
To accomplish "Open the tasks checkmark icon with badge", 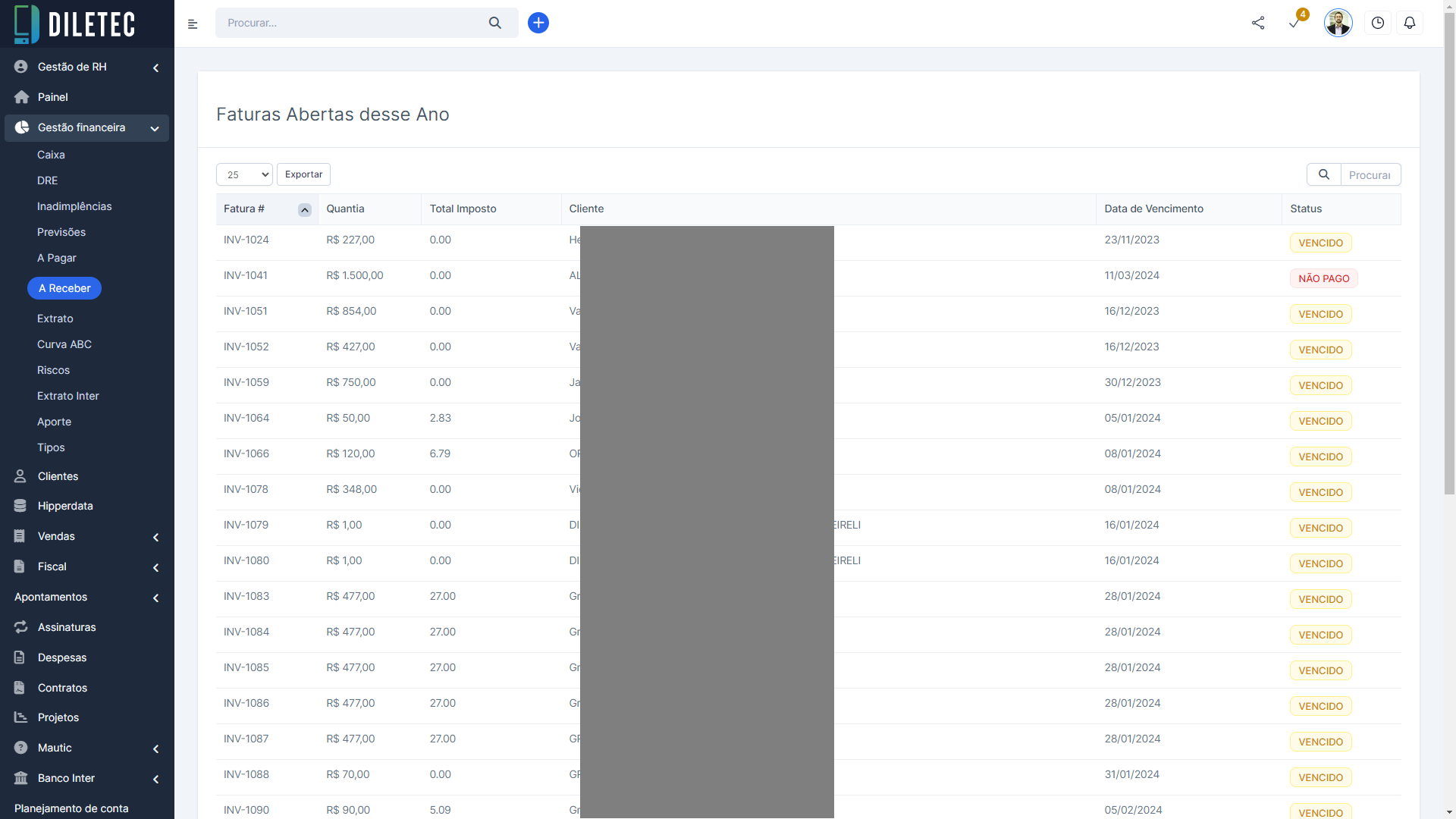I will coord(1294,23).
